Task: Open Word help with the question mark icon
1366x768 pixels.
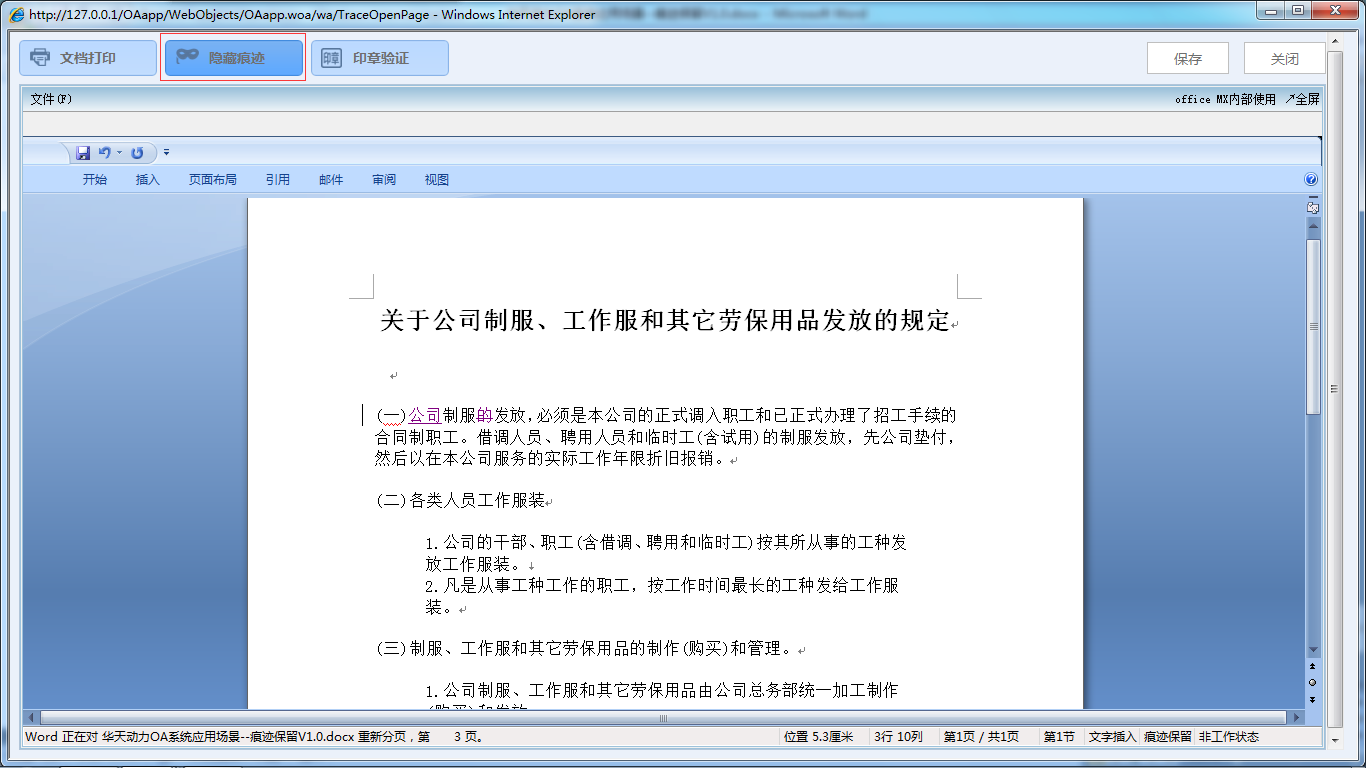Action: click(1310, 179)
